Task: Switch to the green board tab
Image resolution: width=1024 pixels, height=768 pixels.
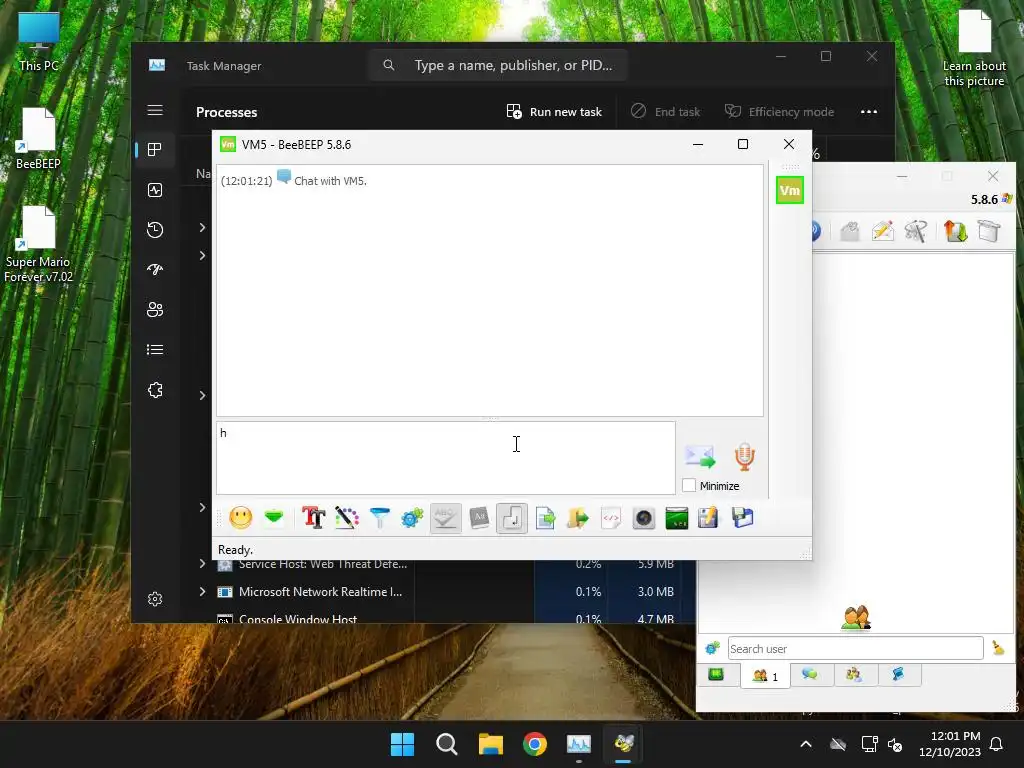Action: 716,675
